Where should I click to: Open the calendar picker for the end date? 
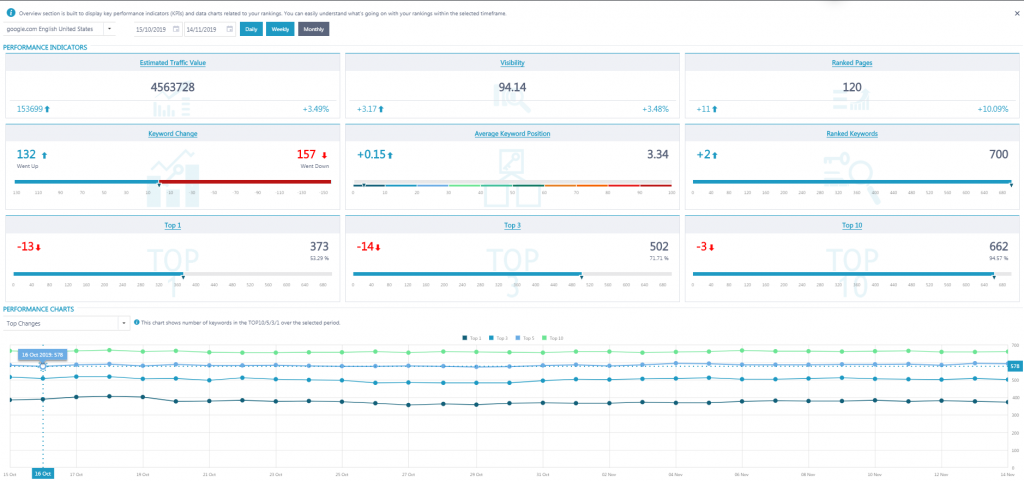point(230,29)
